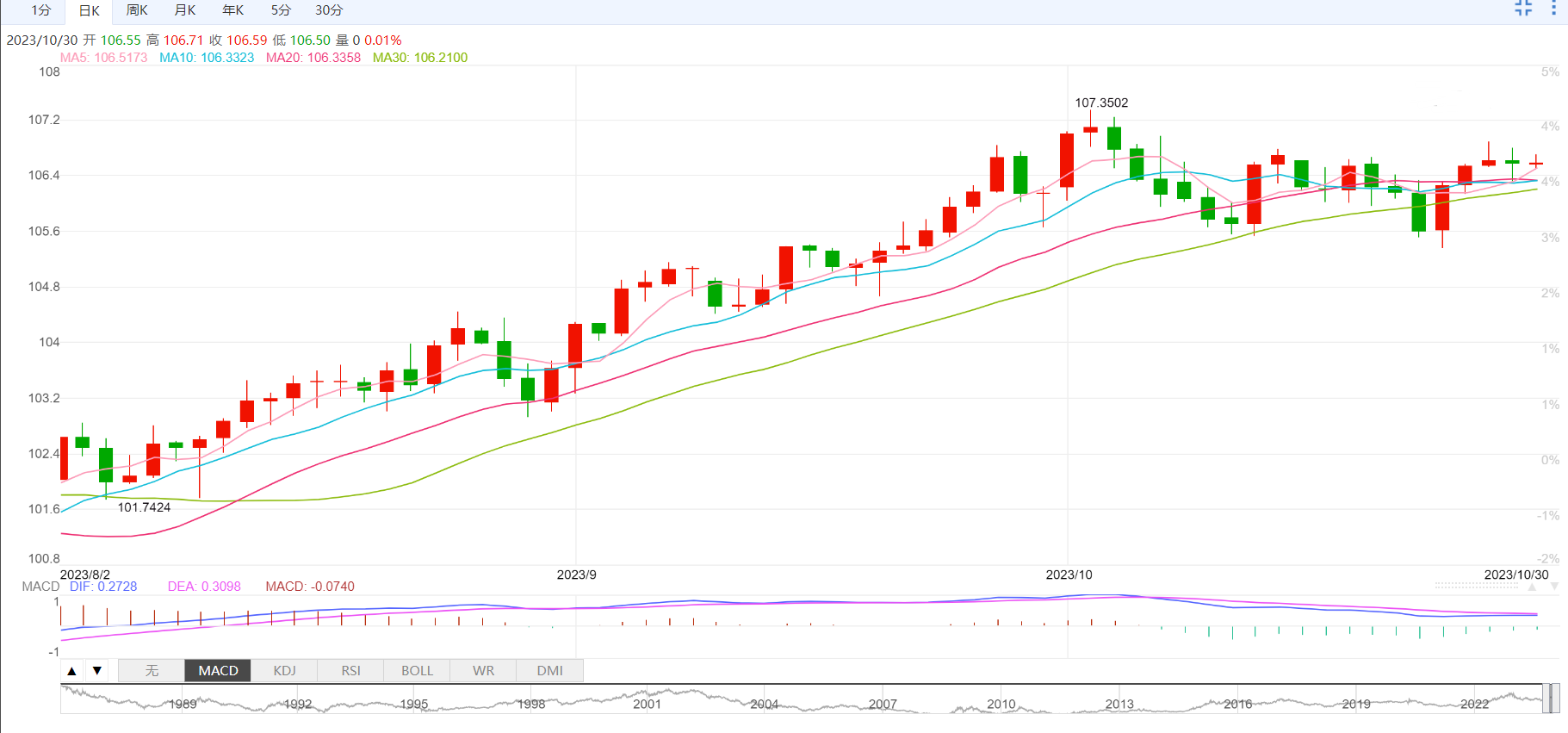This screenshot has width=1568, height=733.
Task: Open the three-dot more options menu
Action: tap(1553, 9)
